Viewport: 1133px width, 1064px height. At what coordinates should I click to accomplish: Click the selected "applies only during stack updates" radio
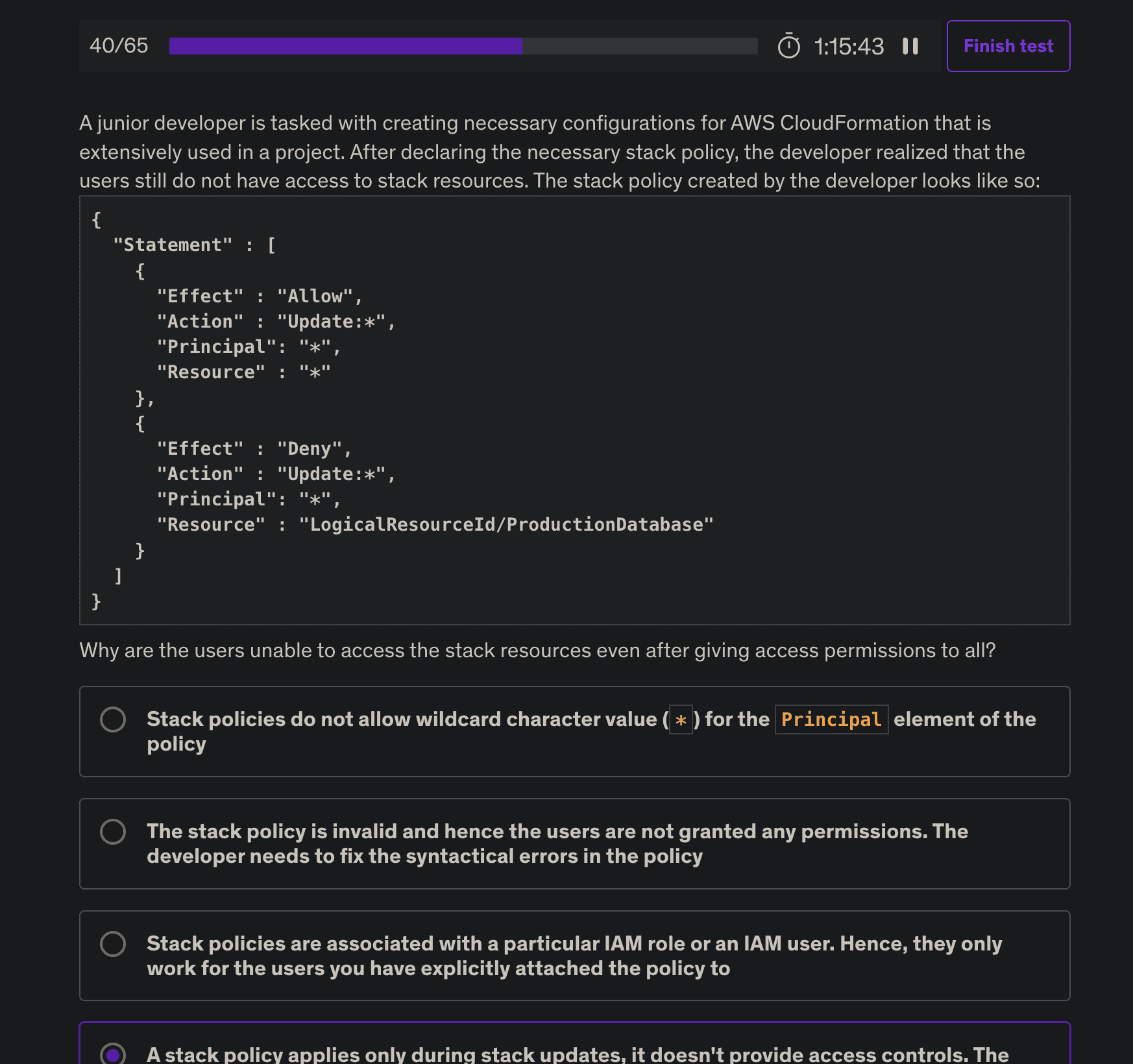(x=113, y=1054)
